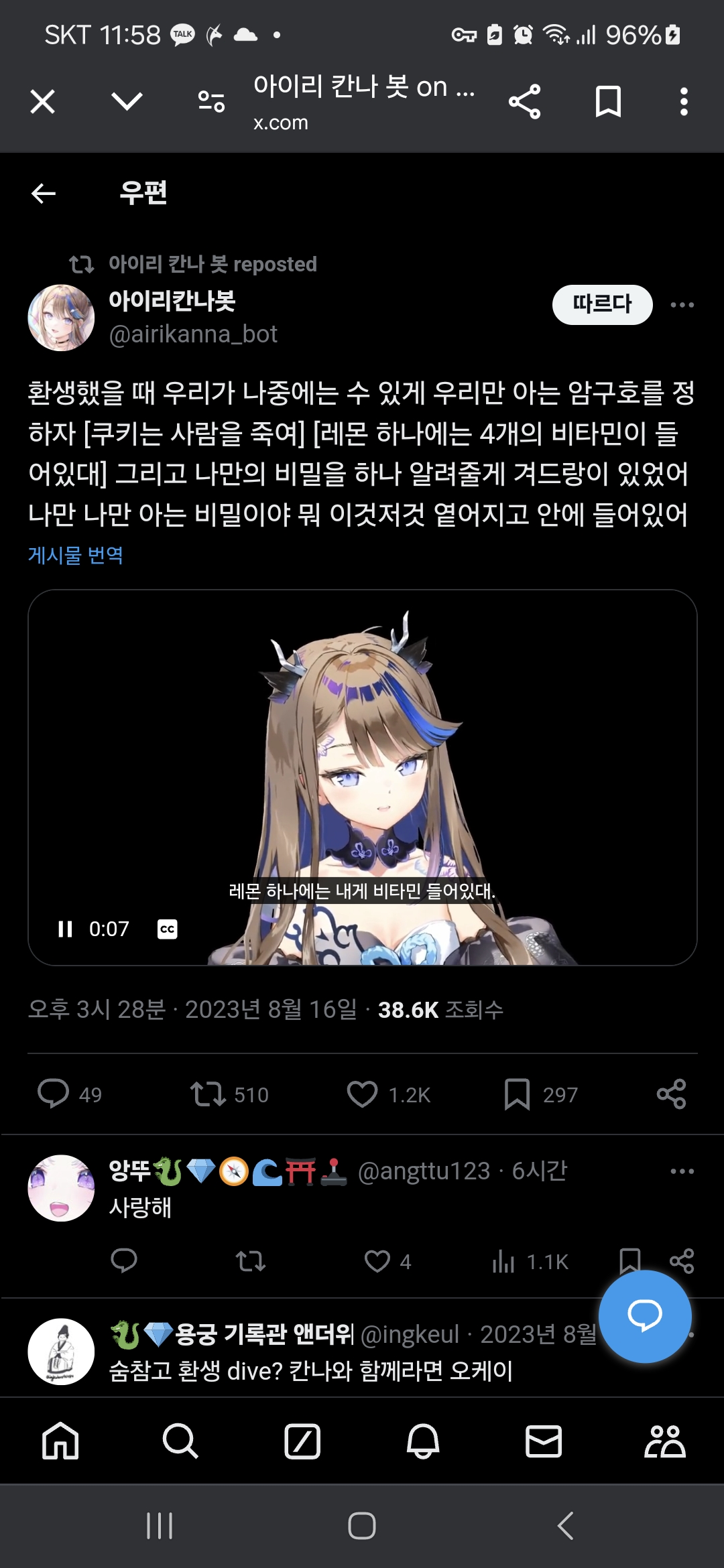Collapse the custom tab with chevron
724x1568 pixels.
[x=127, y=102]
